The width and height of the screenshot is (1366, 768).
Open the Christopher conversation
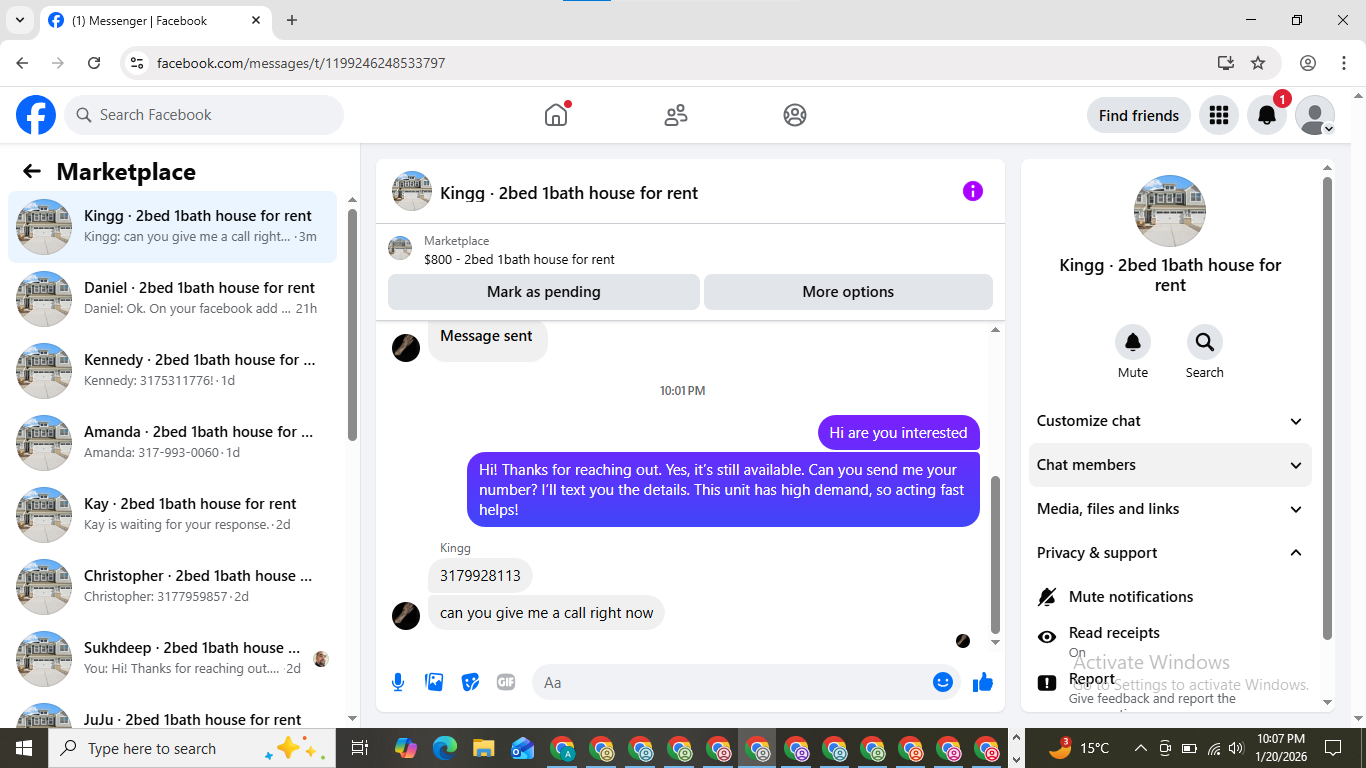[x=172, y=587]
